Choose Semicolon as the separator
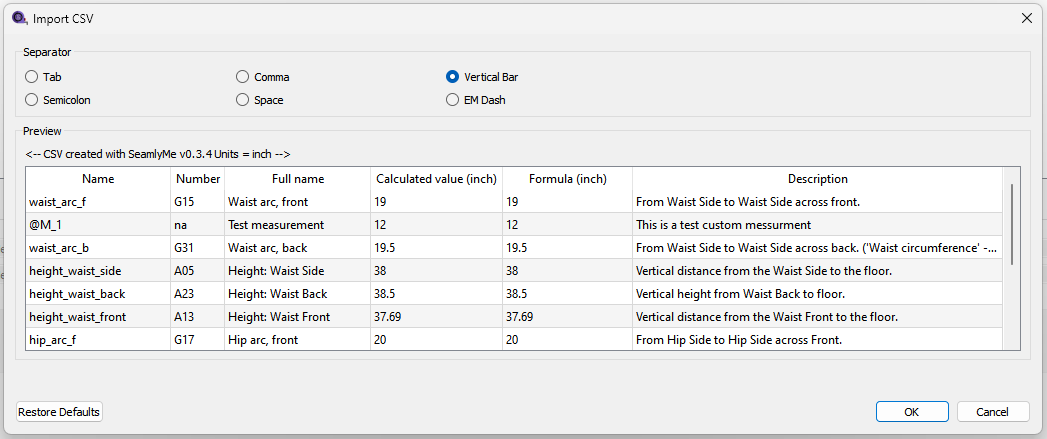Image resolution: width=1047 pixels, height=439 pixels. [32, 100]
